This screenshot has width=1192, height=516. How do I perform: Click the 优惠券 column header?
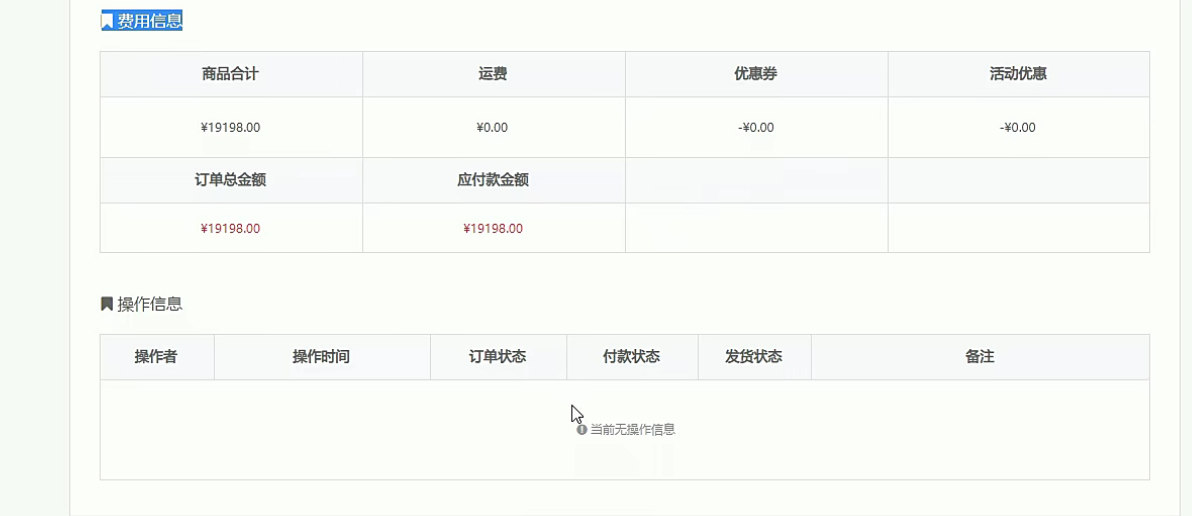[756, 74]
